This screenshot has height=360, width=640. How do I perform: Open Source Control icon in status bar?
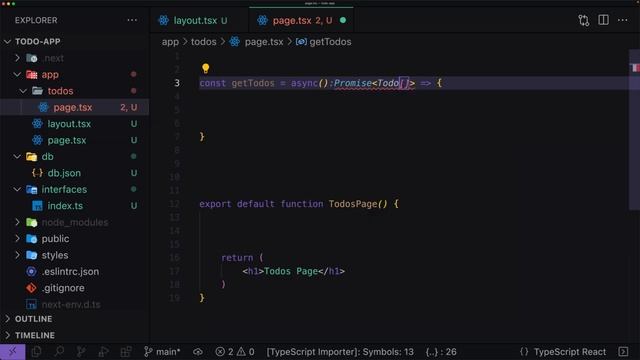tap(81, 351)
